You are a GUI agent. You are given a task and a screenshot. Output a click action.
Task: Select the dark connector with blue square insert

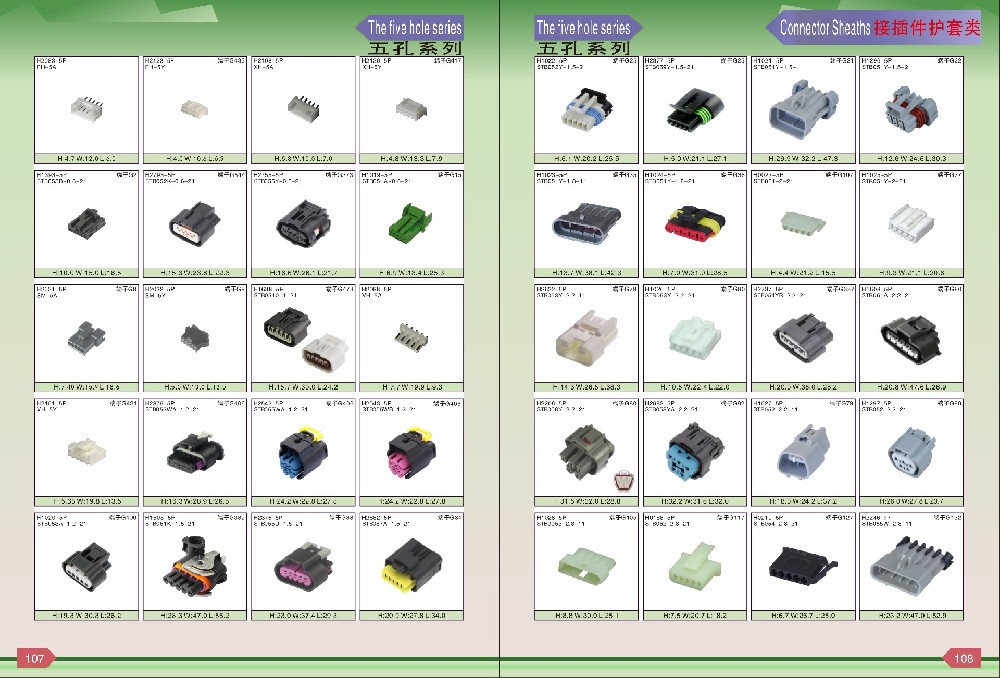(694, 452)
